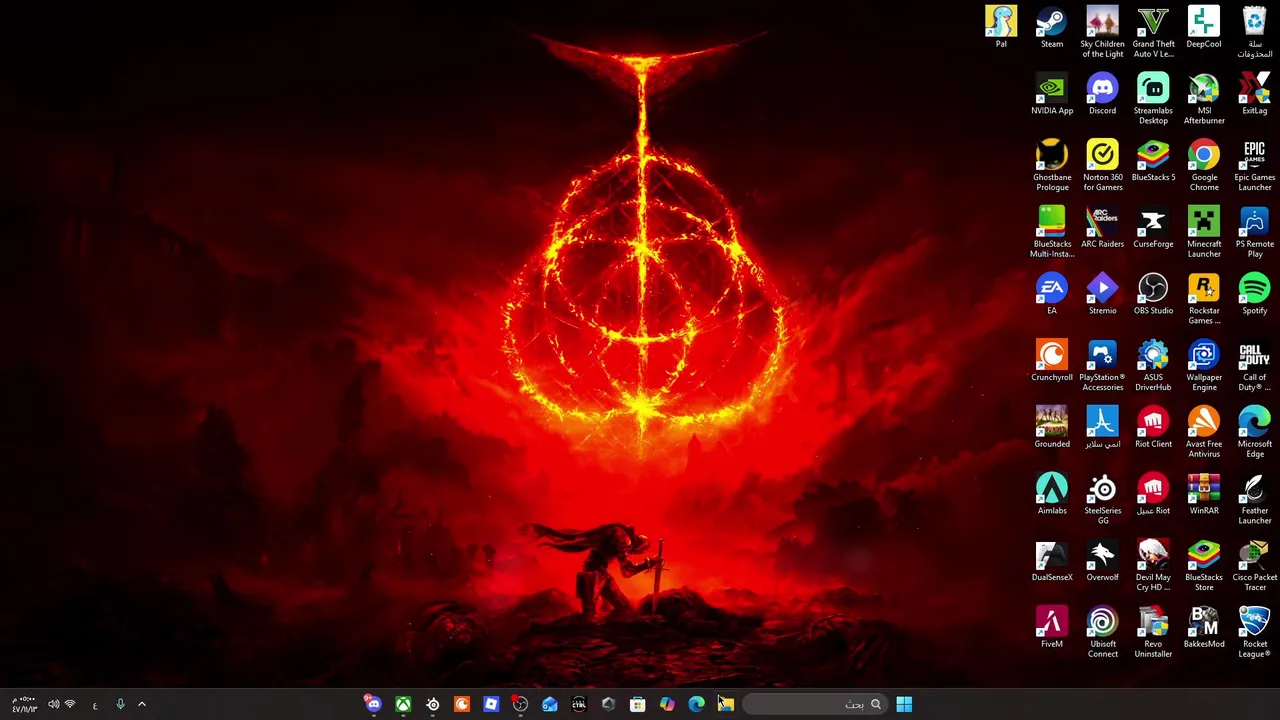Open NVIDIA App desktop icon
1280x720 pixels.
pos(1052,95)
